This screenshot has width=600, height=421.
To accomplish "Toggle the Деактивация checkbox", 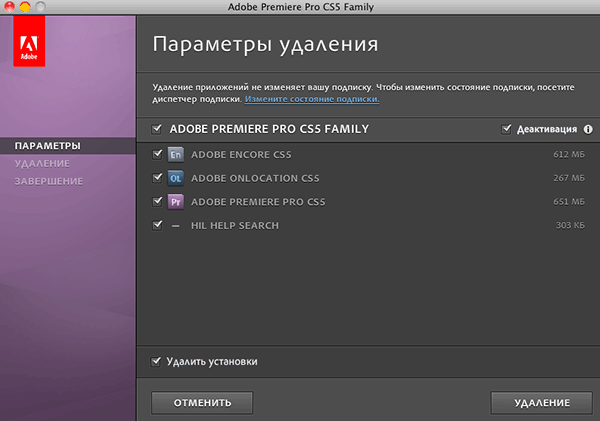I will coord(506,129).
